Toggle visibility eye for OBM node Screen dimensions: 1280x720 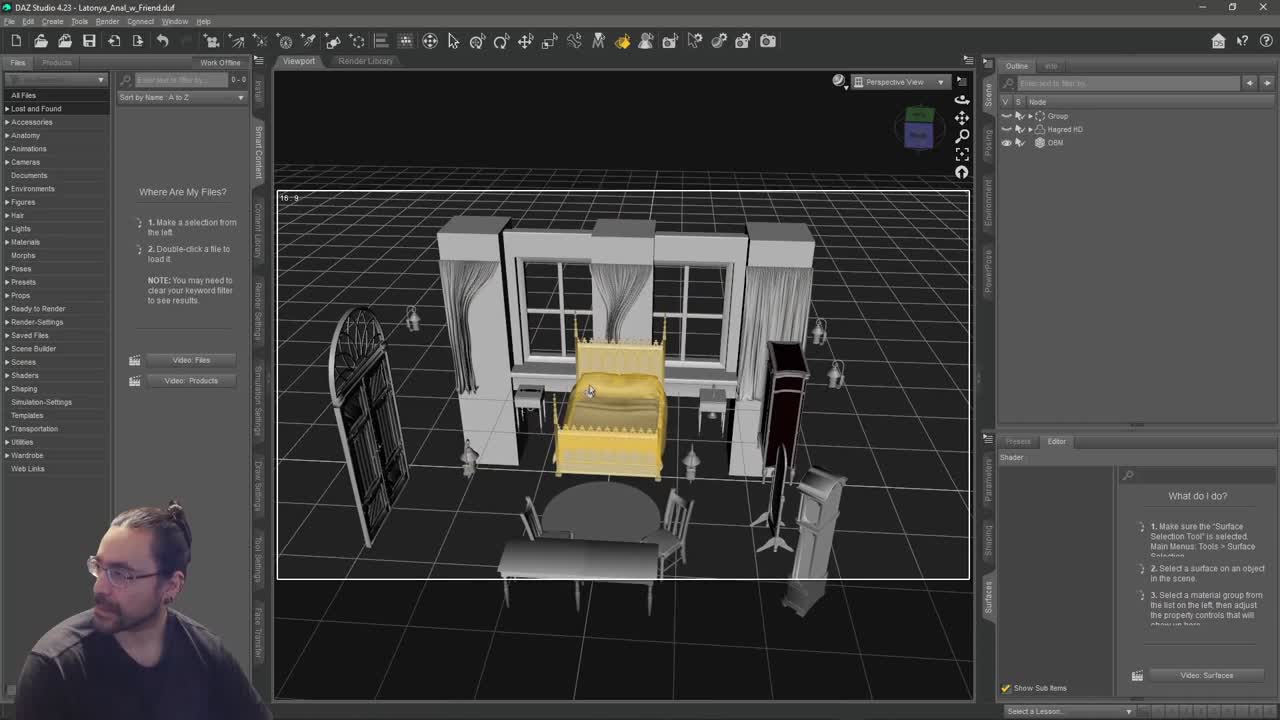[1006, 143]
